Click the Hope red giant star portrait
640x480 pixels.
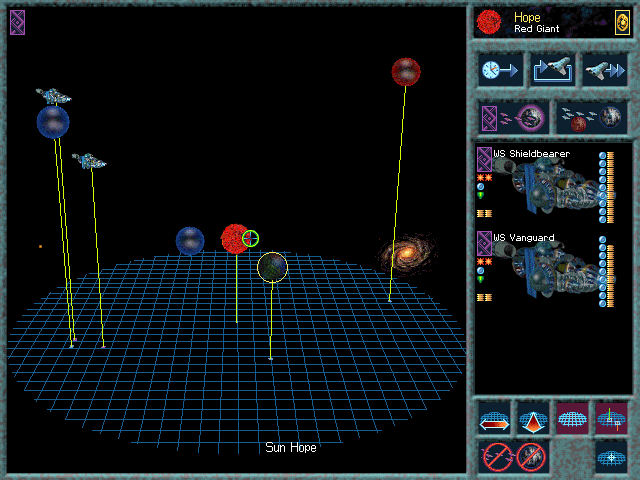click(x=489, y=22)
